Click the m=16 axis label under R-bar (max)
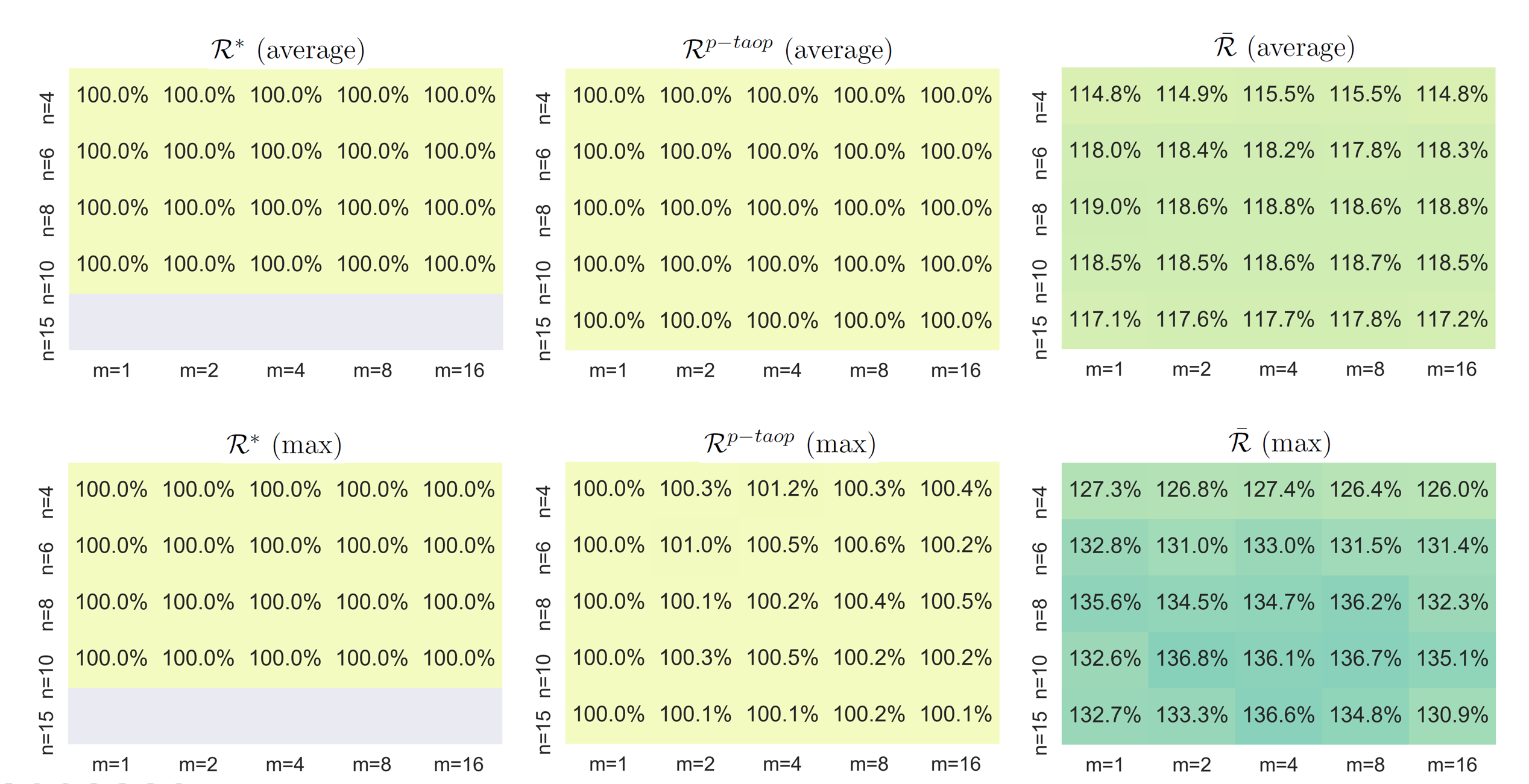 (1452, 765)
